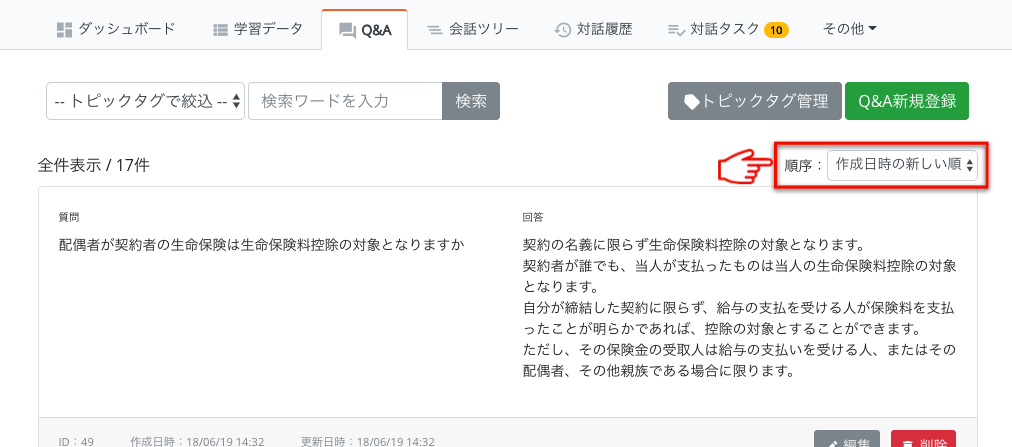The width and height of the screenshot is (1012, 447).
Task: Click the yellow 10 badge on 対話タスク
Action: tap(776, 30)
